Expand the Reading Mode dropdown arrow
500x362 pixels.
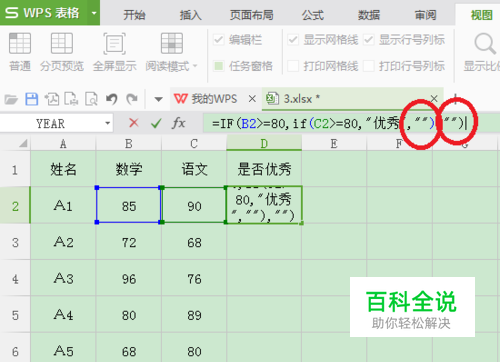(195, 66)
